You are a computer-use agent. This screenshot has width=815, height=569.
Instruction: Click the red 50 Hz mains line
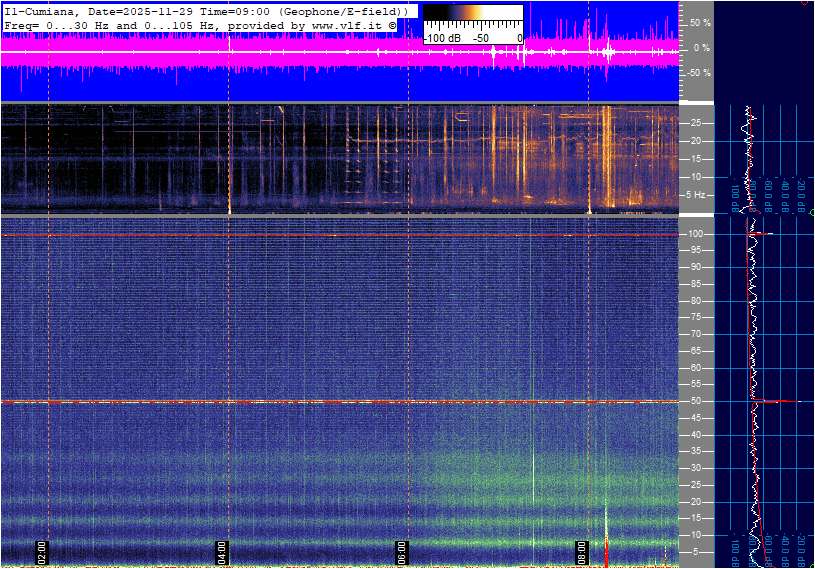click(x=300, y=402)
